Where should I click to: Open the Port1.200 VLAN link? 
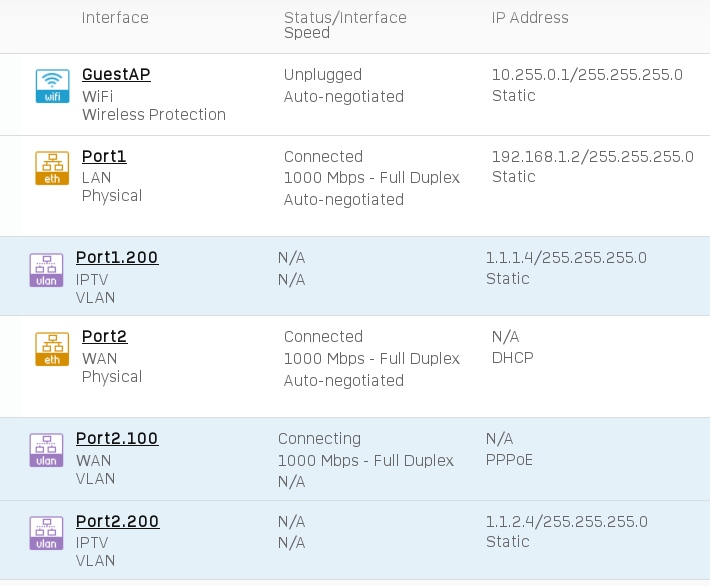117,257
